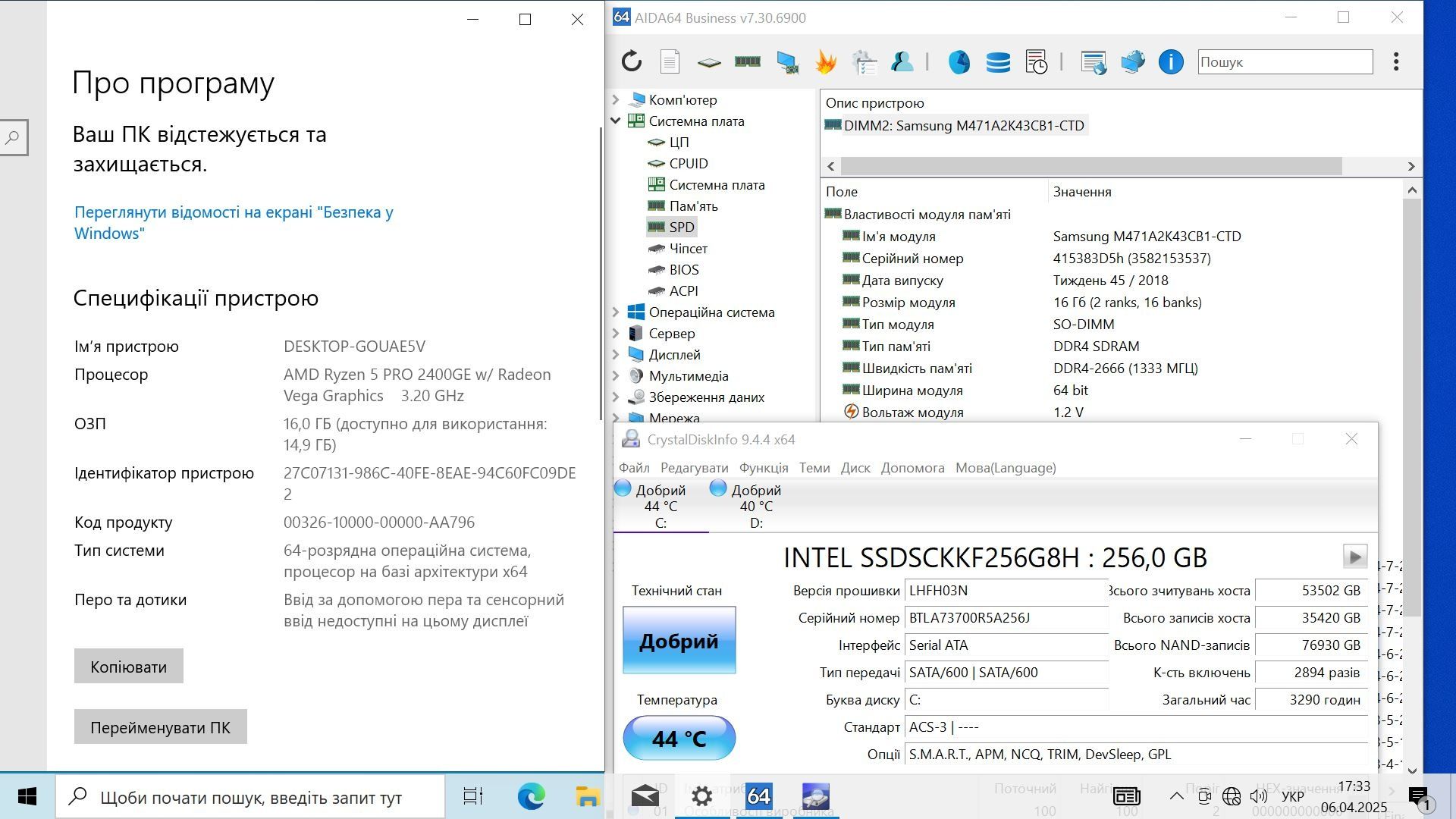1456x819 pixels.
Task: Open the Файл menu in CrystalDiskInfo
Action: [634, 468]
